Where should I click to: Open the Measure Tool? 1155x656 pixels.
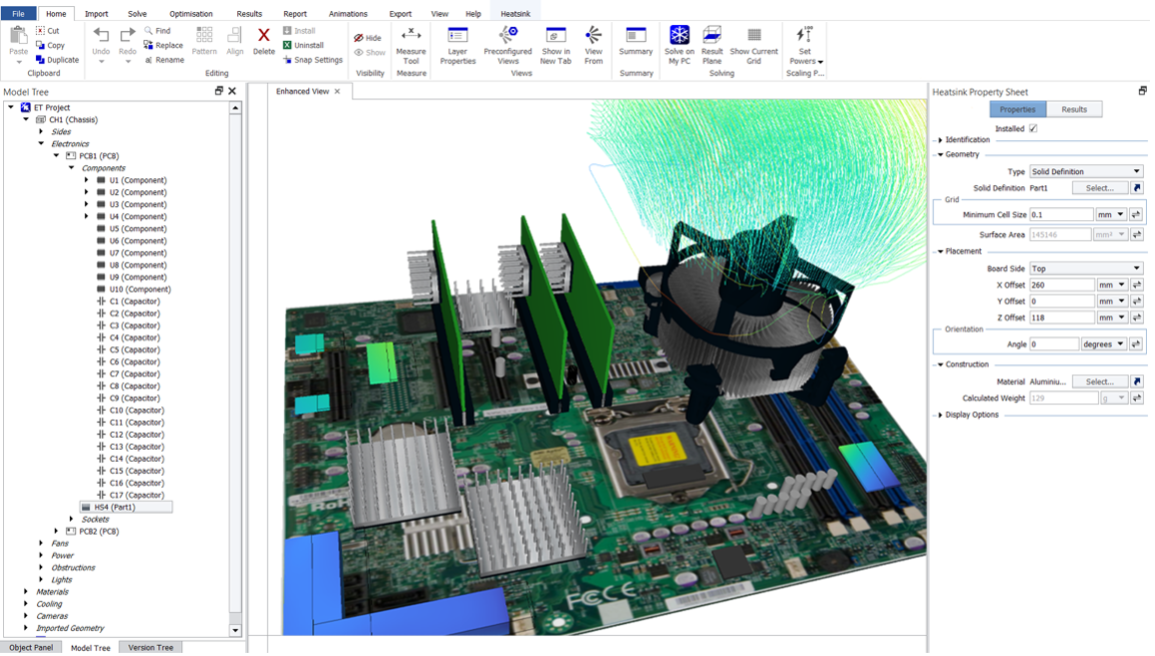(x=411, y=37)
